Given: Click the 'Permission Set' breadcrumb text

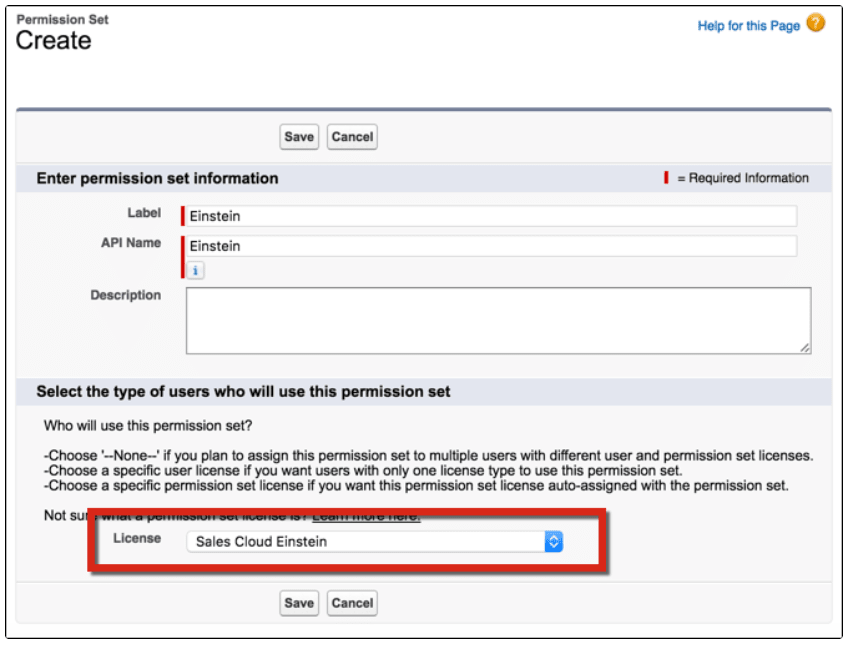Looking at the screenshot, I should pos(62,20).
